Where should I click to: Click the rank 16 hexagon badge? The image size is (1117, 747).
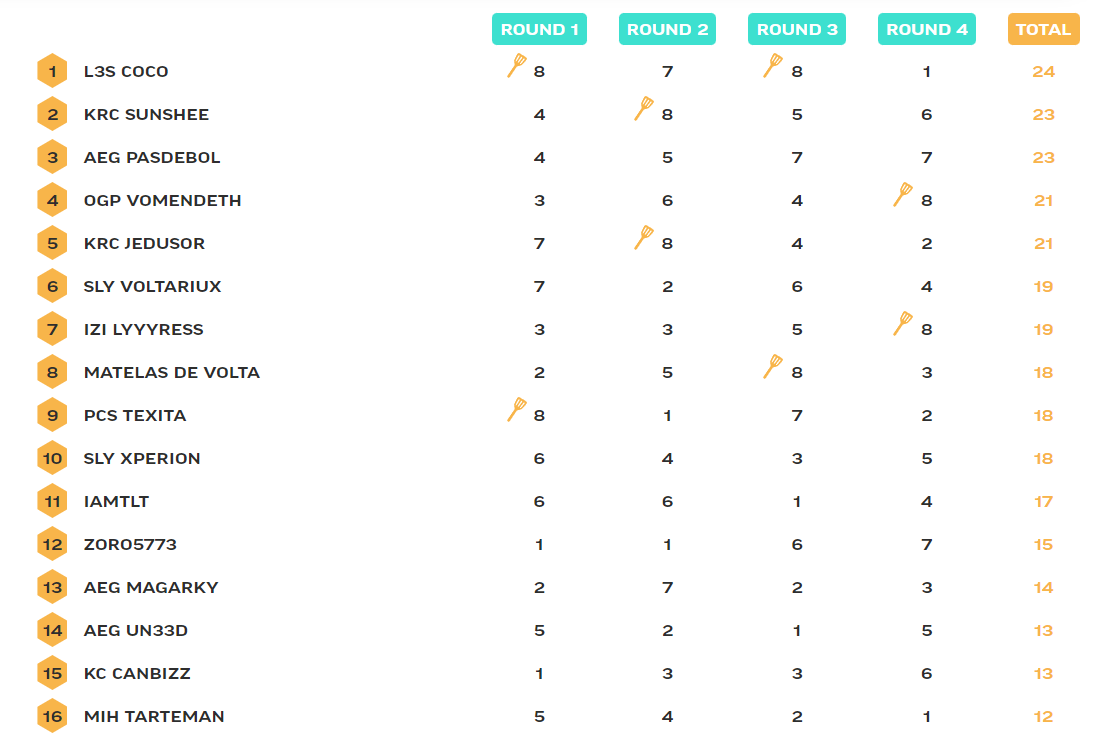(x=52, y=716)
